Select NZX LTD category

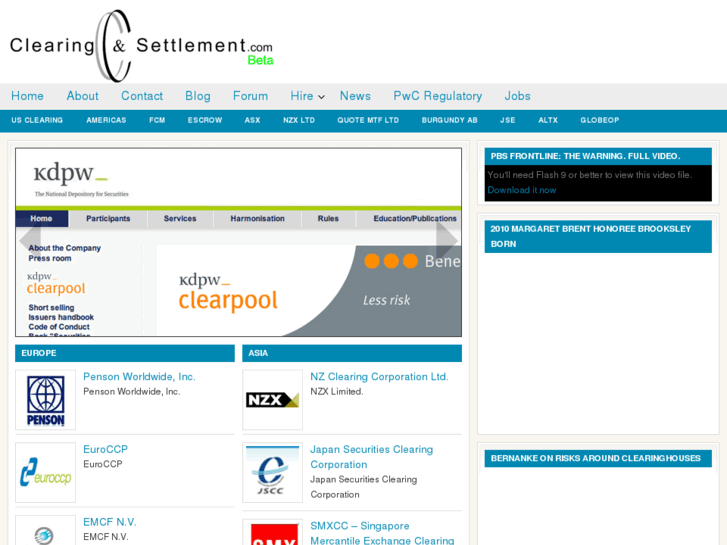coord(299,120)
